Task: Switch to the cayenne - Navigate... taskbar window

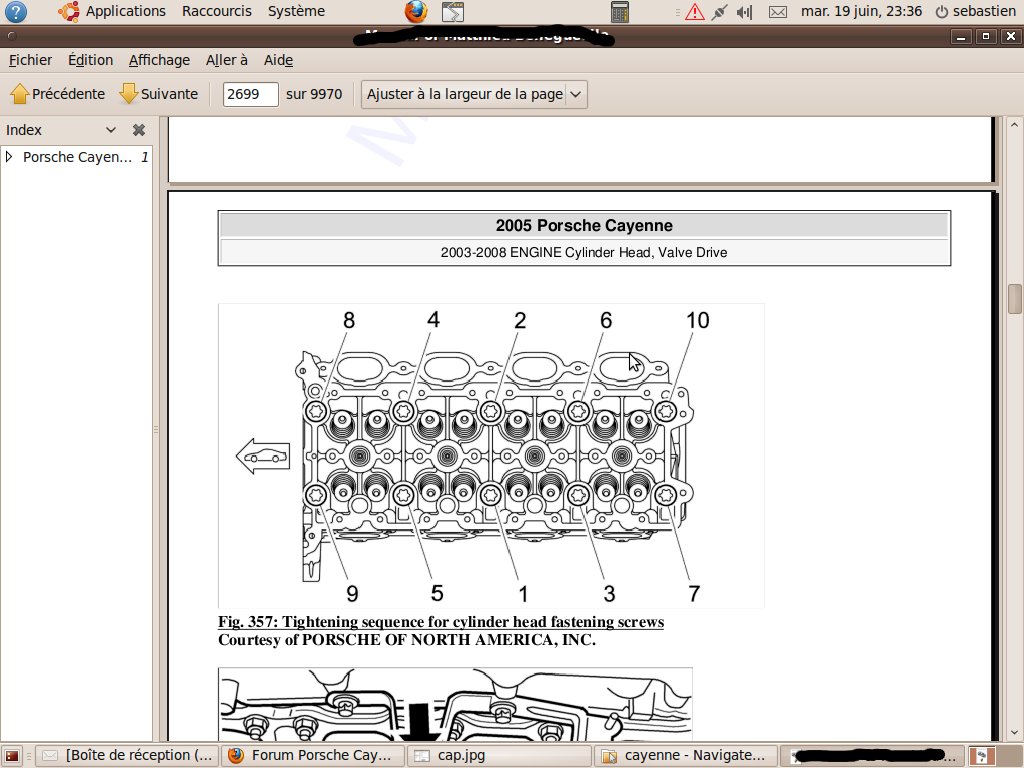Action: click(x=686, y=756)
